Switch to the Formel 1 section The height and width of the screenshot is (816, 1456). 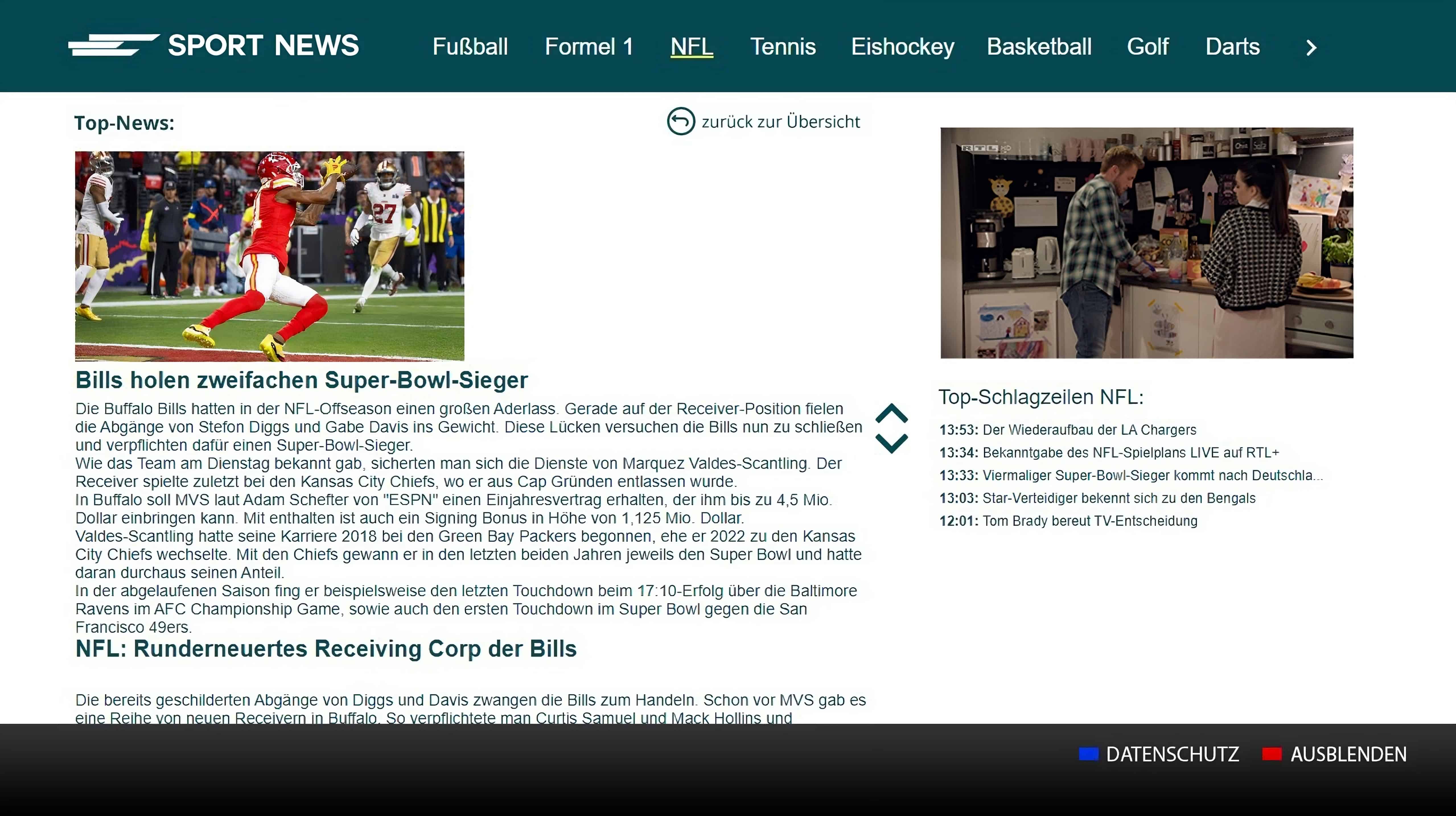(588, 47)
